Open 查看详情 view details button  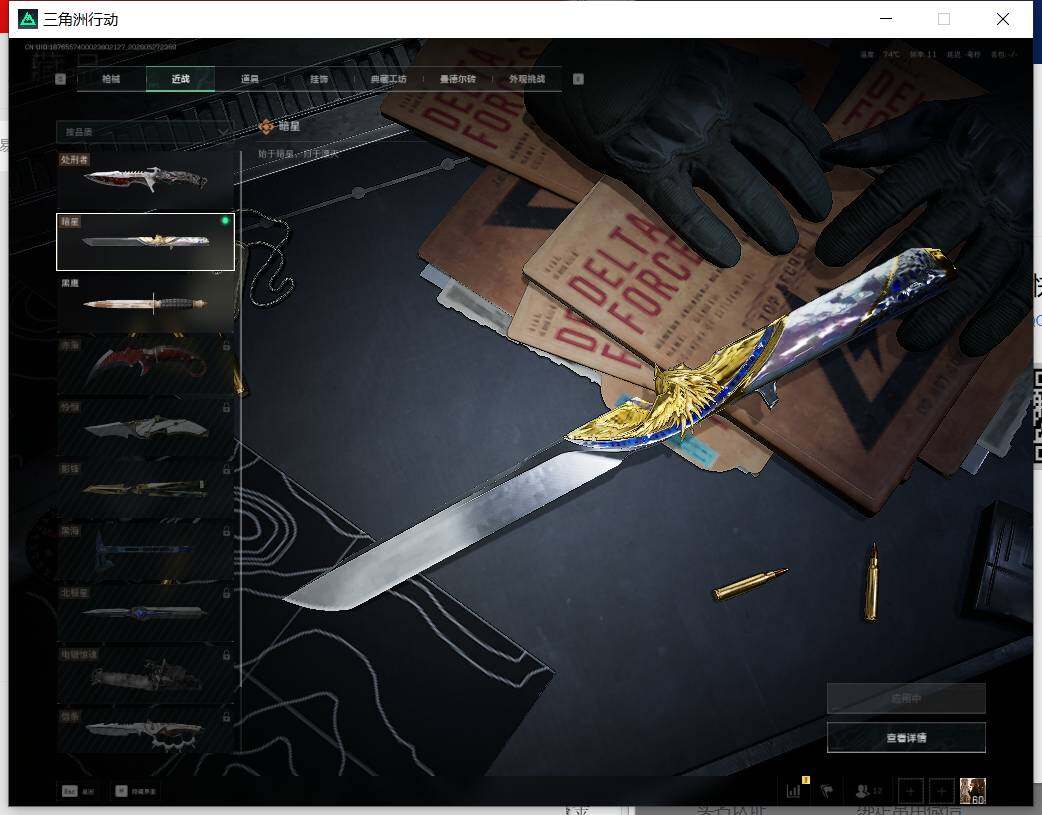point(906,737)
